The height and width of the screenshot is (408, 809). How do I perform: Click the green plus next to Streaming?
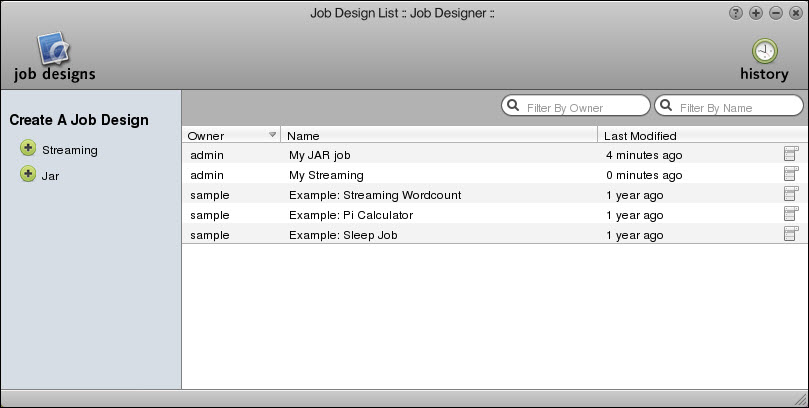pyautogui.click(x=27, y=150)
